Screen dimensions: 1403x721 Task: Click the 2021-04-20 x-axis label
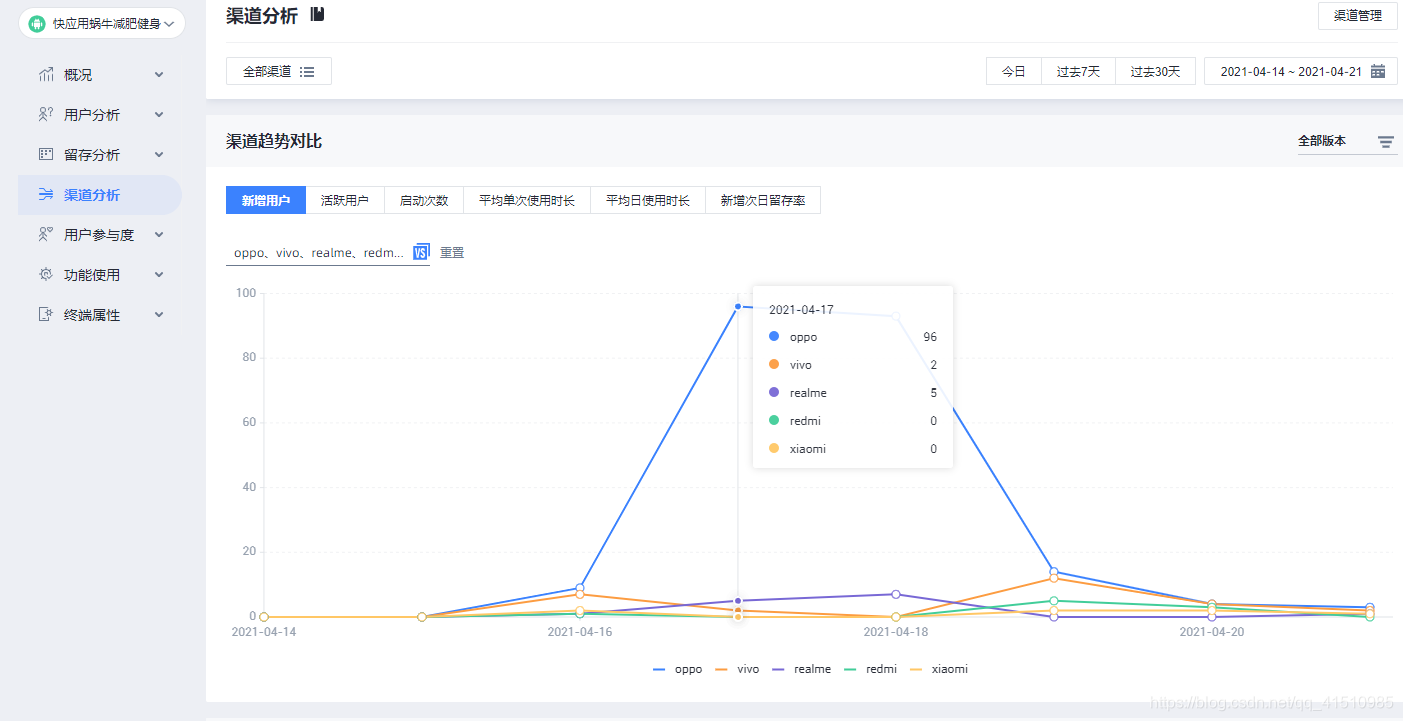click(1212, 632)
